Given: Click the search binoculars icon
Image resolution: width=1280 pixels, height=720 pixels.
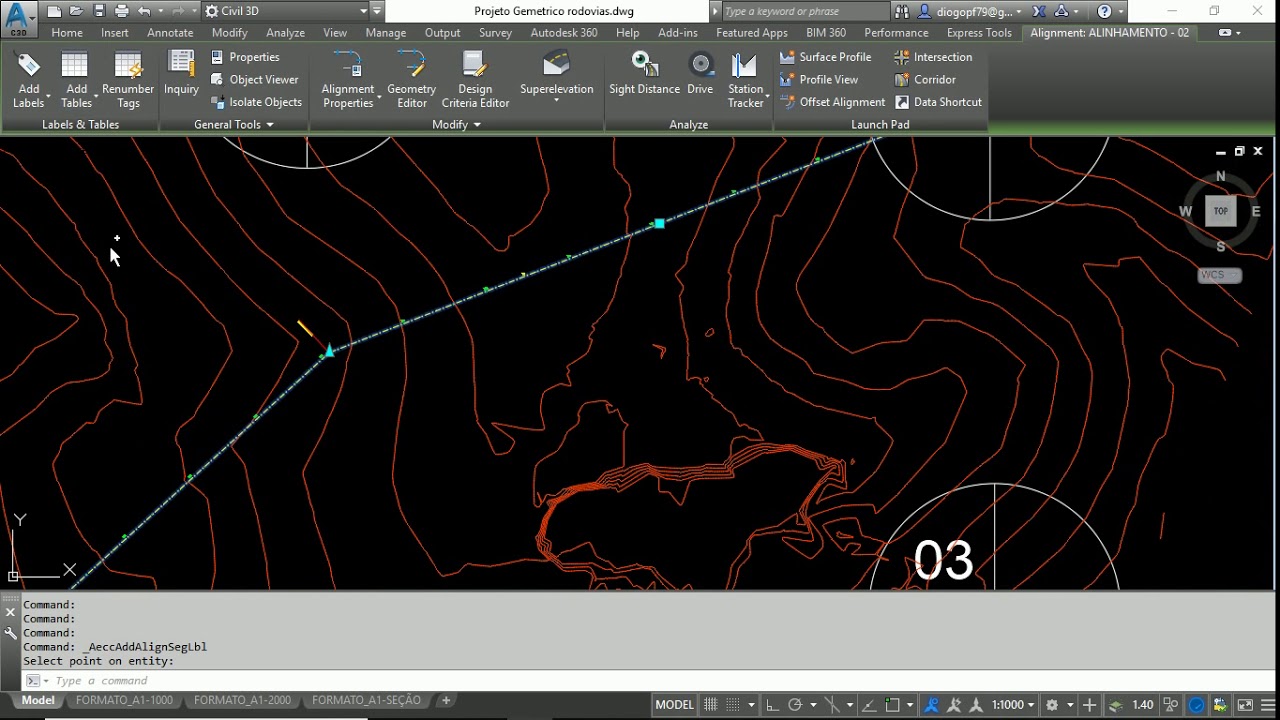Looking at the screenshot, I should click(902, 11).
